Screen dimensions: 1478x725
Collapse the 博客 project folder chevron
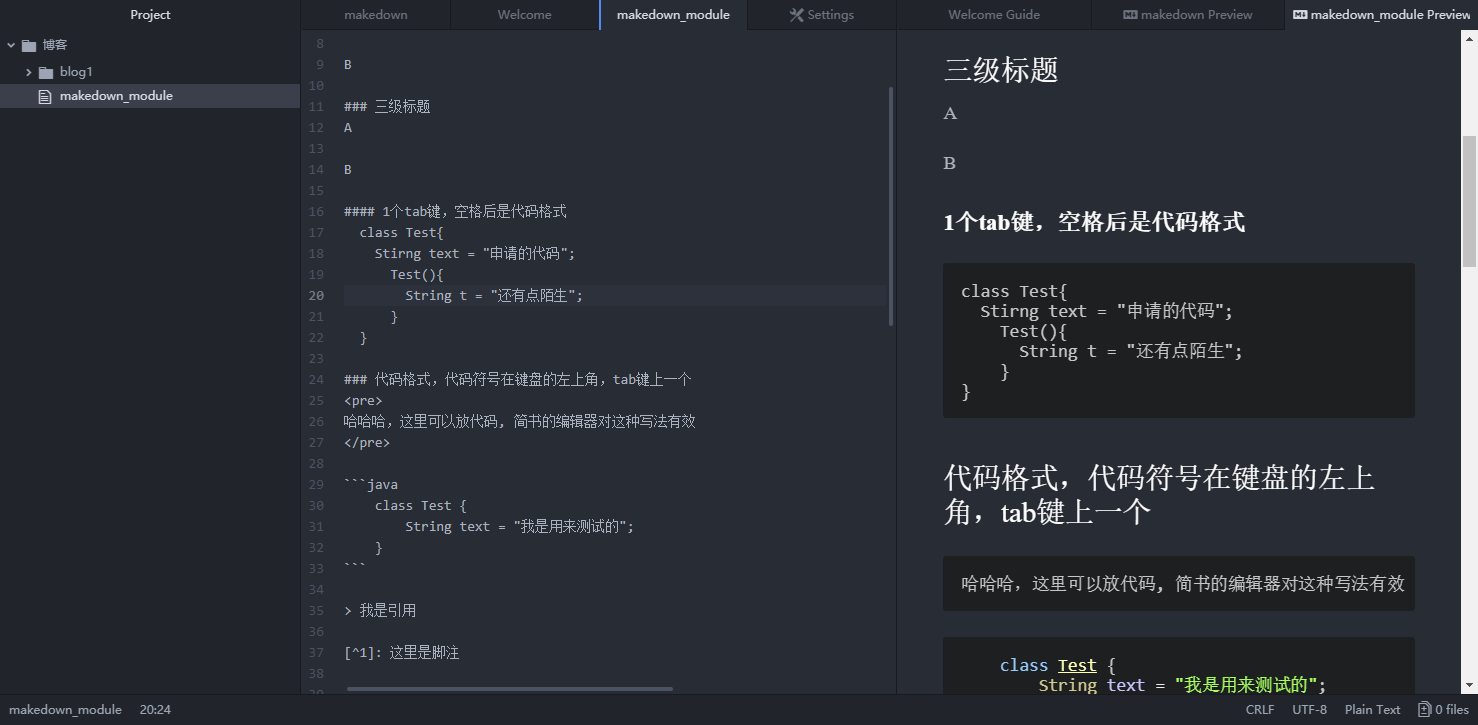[11, 45]
